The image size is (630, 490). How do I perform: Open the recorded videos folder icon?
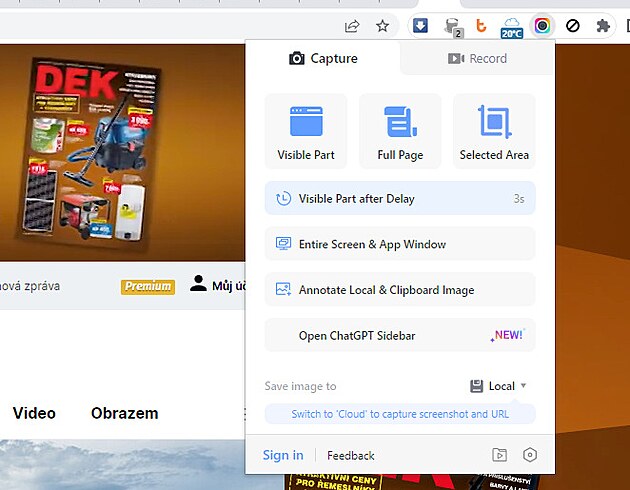click(500, 455)
